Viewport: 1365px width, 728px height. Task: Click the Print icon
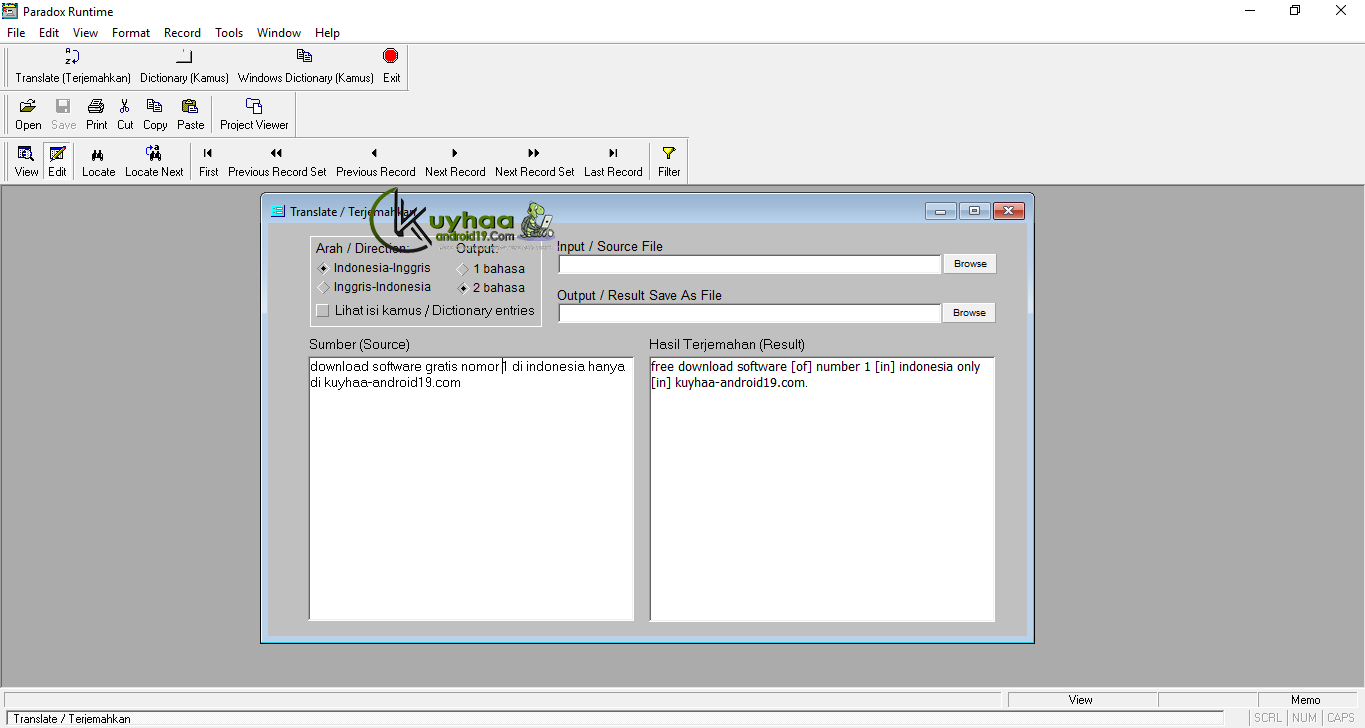(x=96, y=106)
